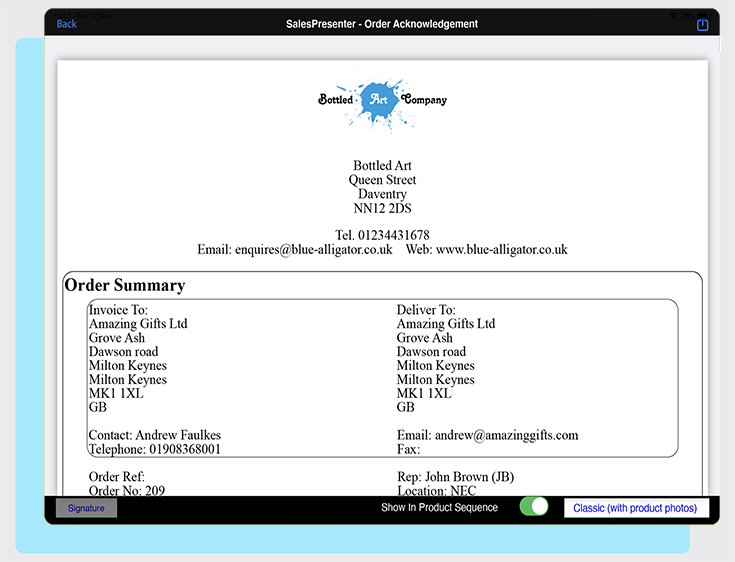This screenshot has width=735, height=562.
Task: Click the email enquires@blue-alligator.co.uk
Action: pos(314,249)
